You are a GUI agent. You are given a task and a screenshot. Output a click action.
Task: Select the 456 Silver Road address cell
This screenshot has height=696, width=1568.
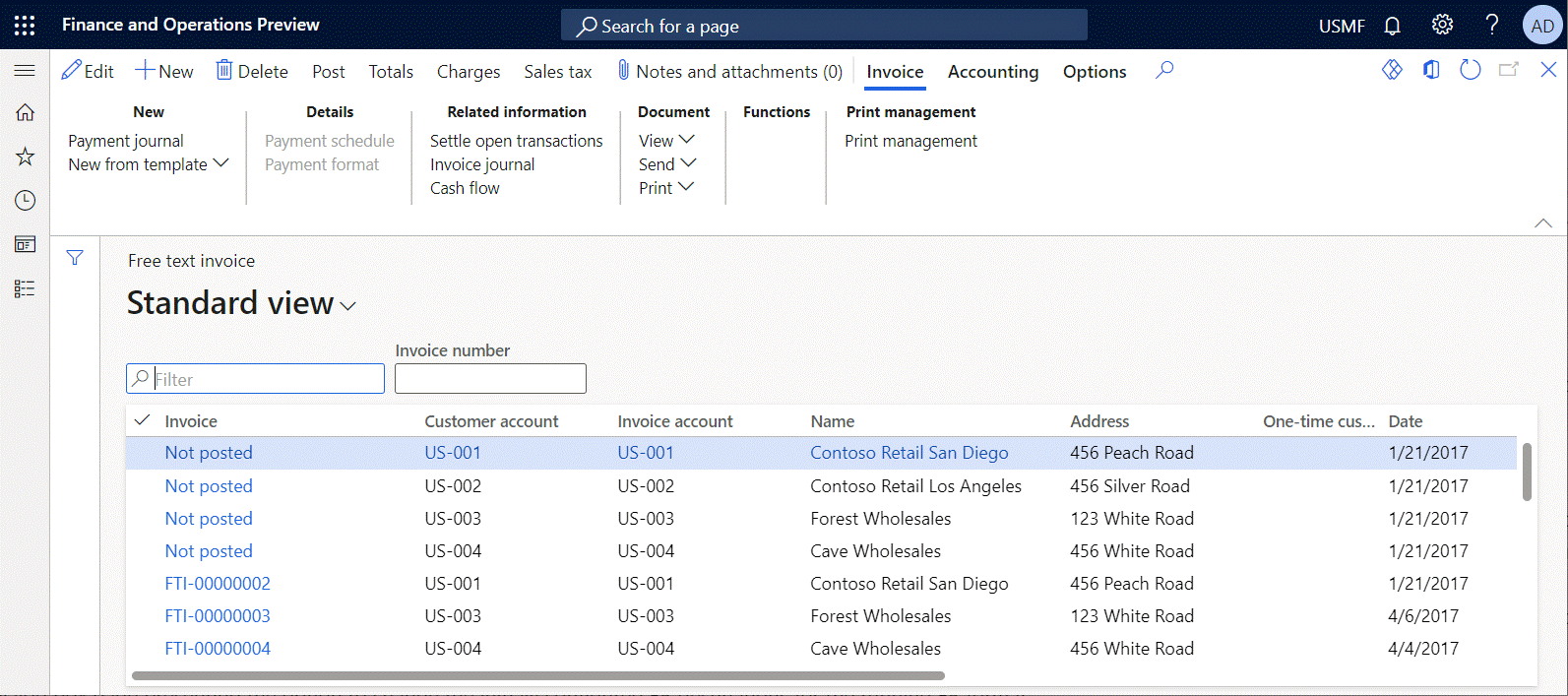1130,486
